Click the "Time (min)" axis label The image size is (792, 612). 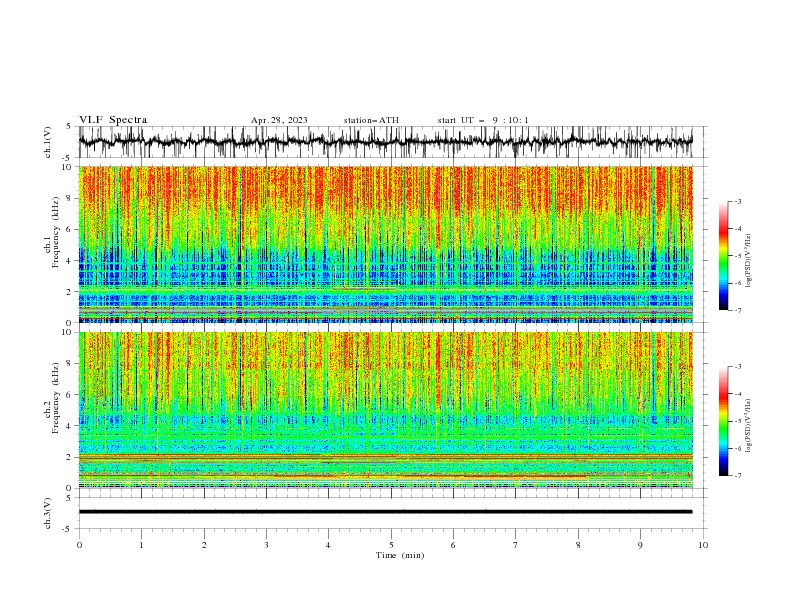point(400,555)
